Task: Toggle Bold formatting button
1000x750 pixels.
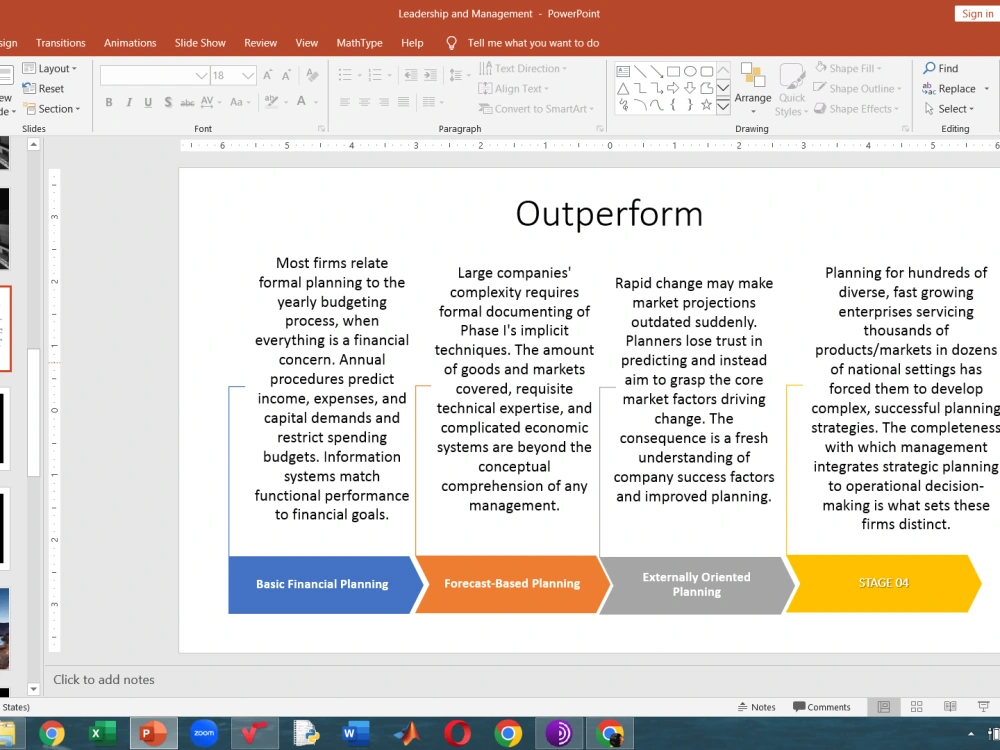Action: coord(109,102)
